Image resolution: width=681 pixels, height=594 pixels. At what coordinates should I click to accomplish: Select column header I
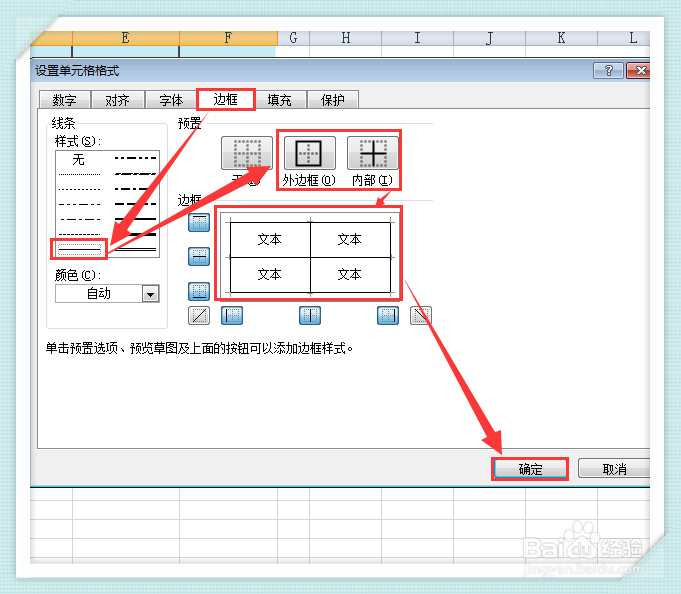(x=417, y=38)
